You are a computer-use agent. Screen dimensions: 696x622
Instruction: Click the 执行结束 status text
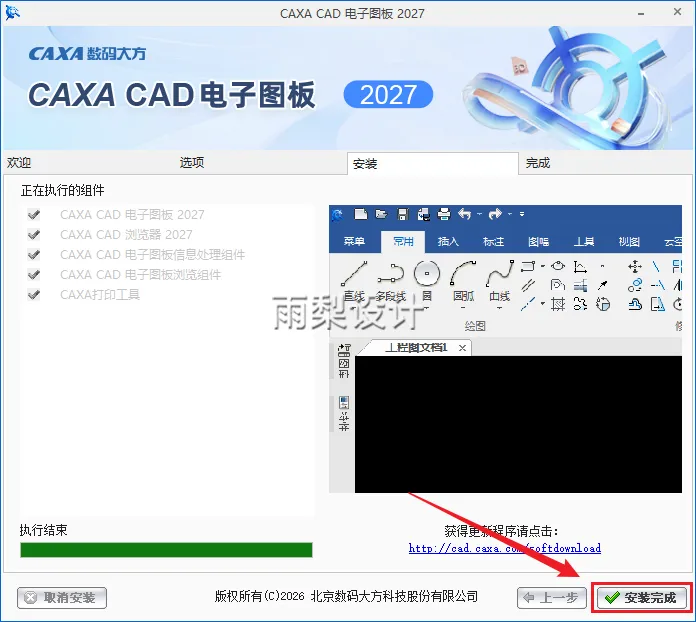(44, 530)
